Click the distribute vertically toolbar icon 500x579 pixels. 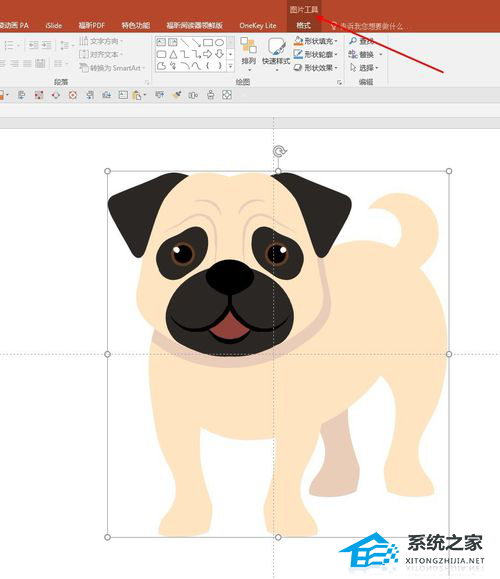tap(210, 95)
